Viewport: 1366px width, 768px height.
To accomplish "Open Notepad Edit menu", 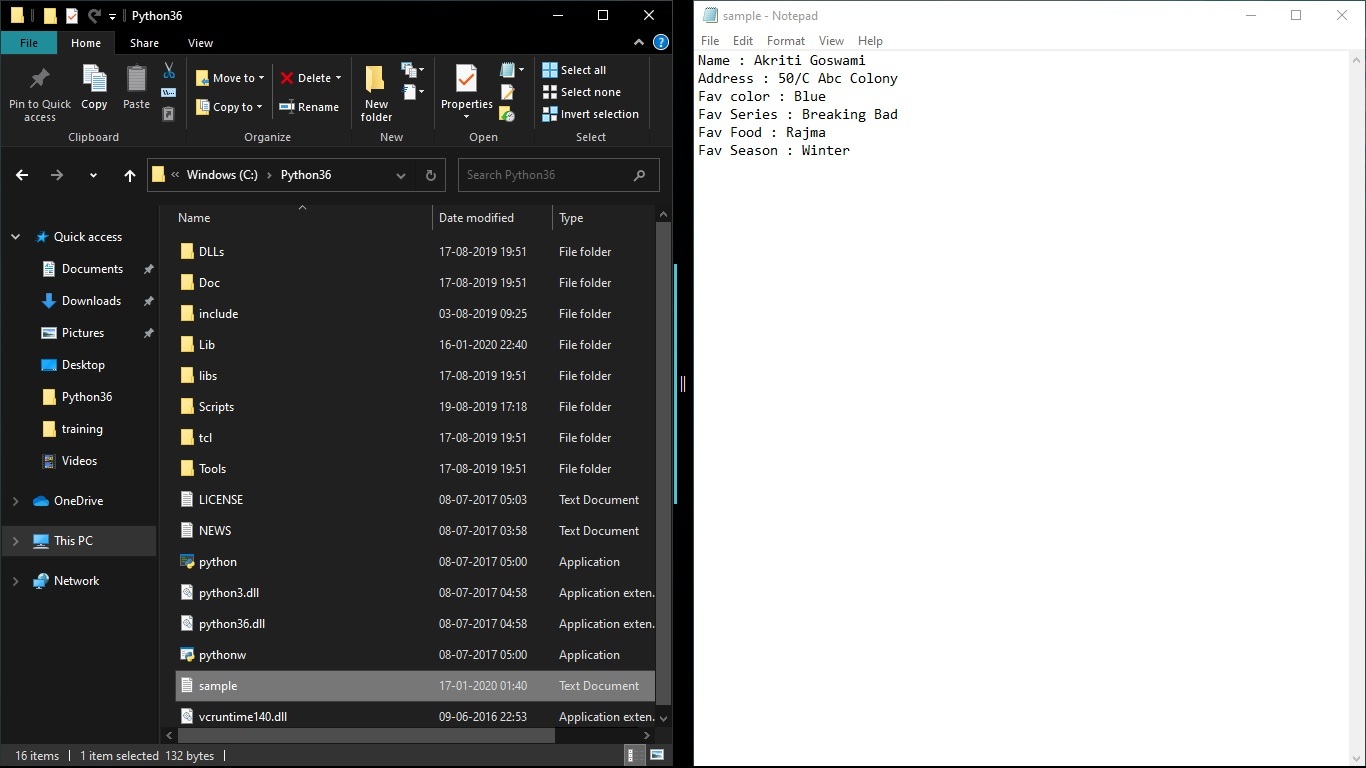I will point(742,41).
